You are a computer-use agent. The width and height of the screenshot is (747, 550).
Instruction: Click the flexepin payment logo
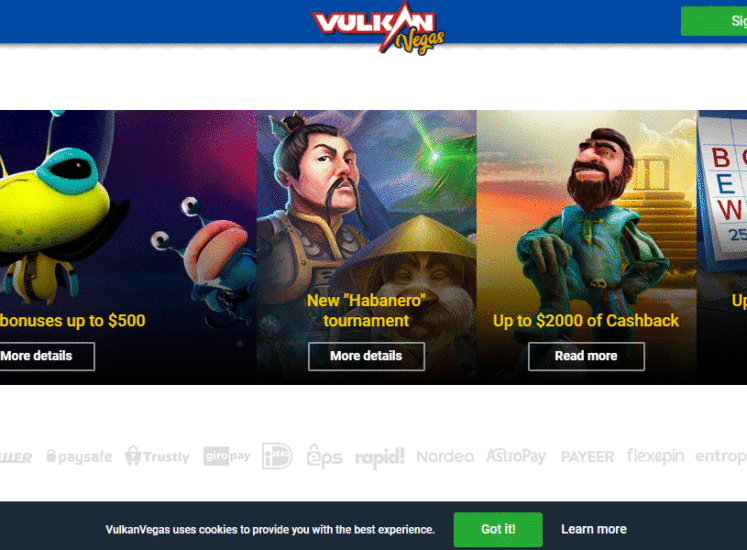656,456
